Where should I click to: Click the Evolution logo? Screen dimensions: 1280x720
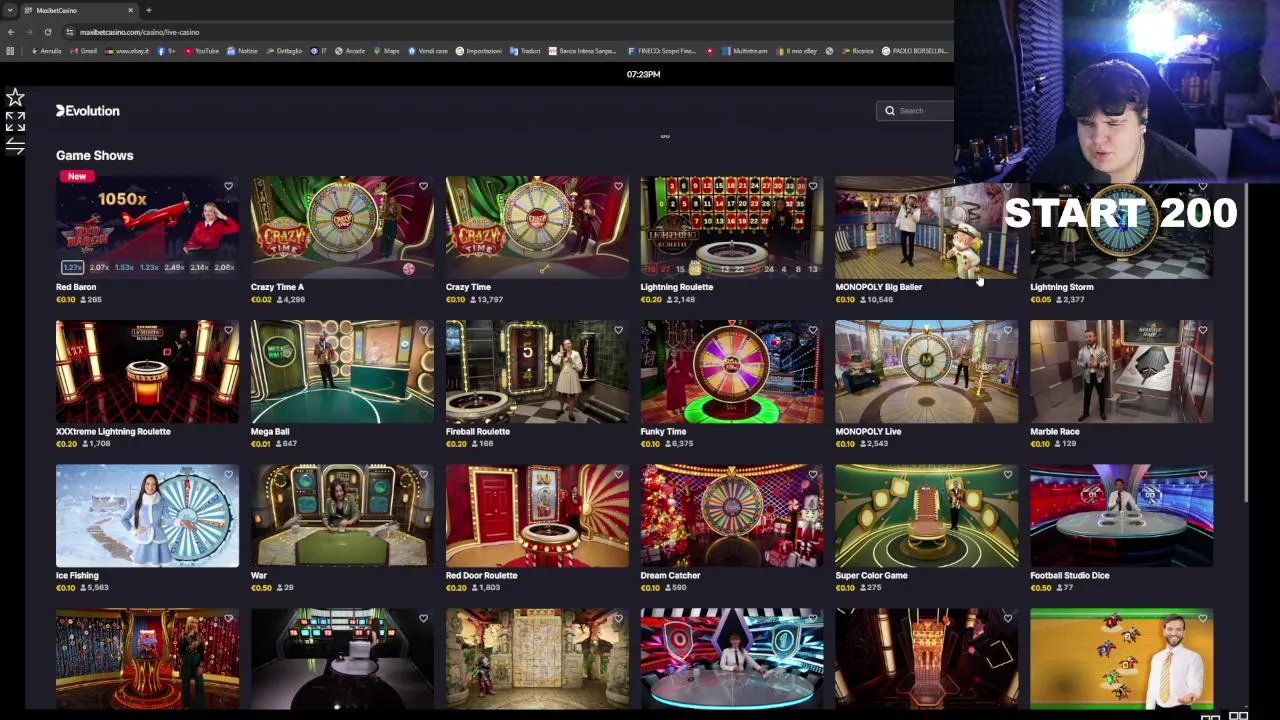point(87,111)
